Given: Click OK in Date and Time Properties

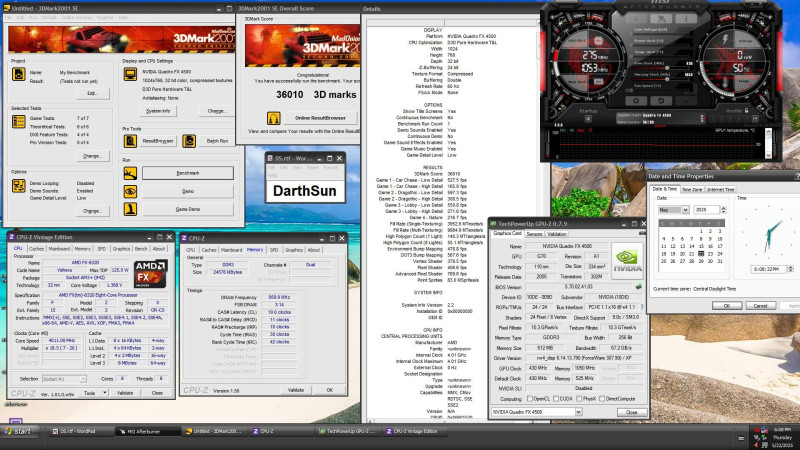Looking at the screenshot, I should [x=727, y=306].
